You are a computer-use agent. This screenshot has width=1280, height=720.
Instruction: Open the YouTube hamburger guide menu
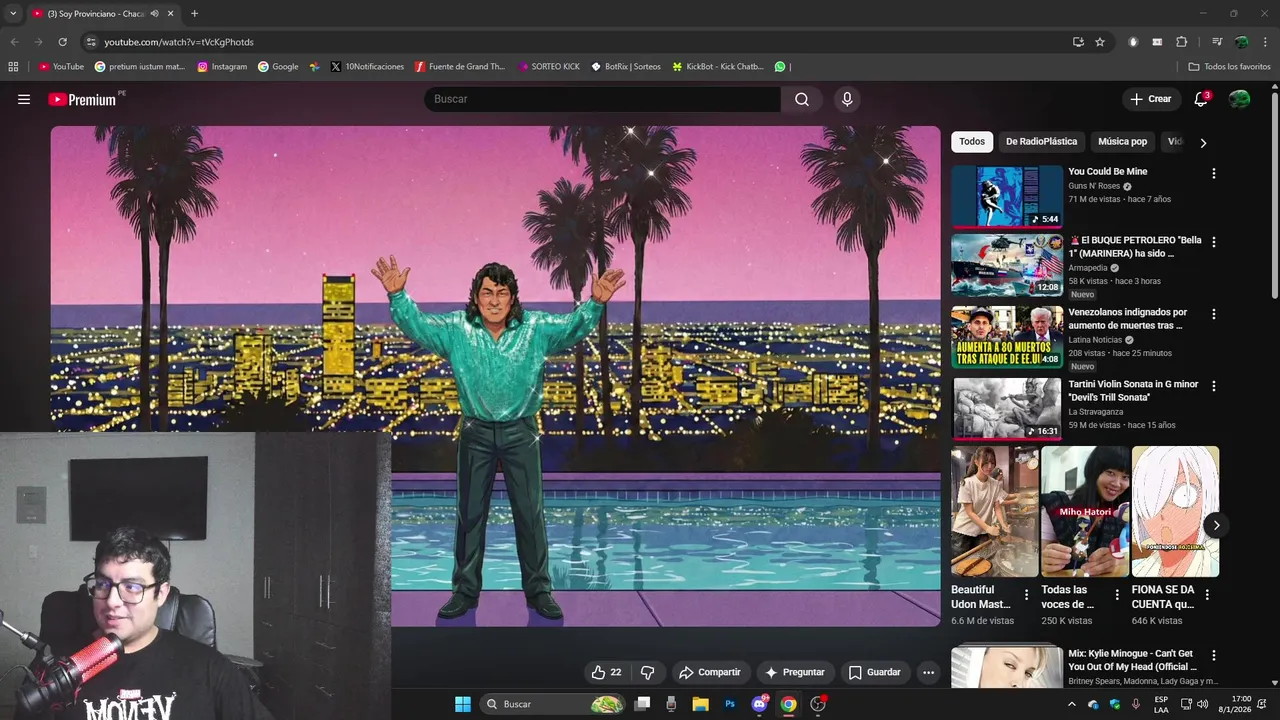[24, 99]
